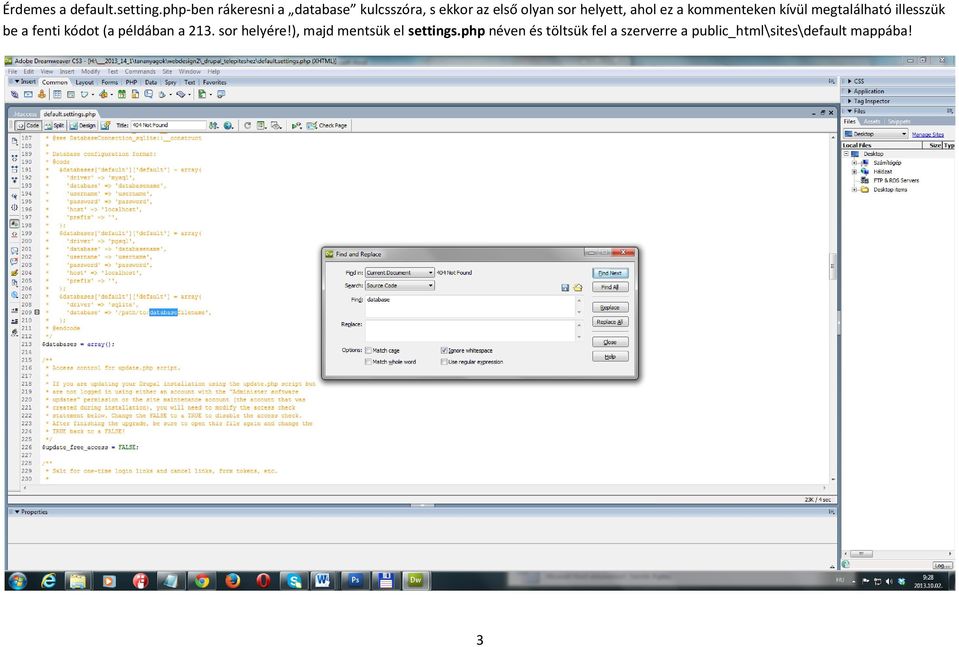959x647 pixels.
Task: Open the Desktop site dropdown in Files panel
Action: click(875, 134)
